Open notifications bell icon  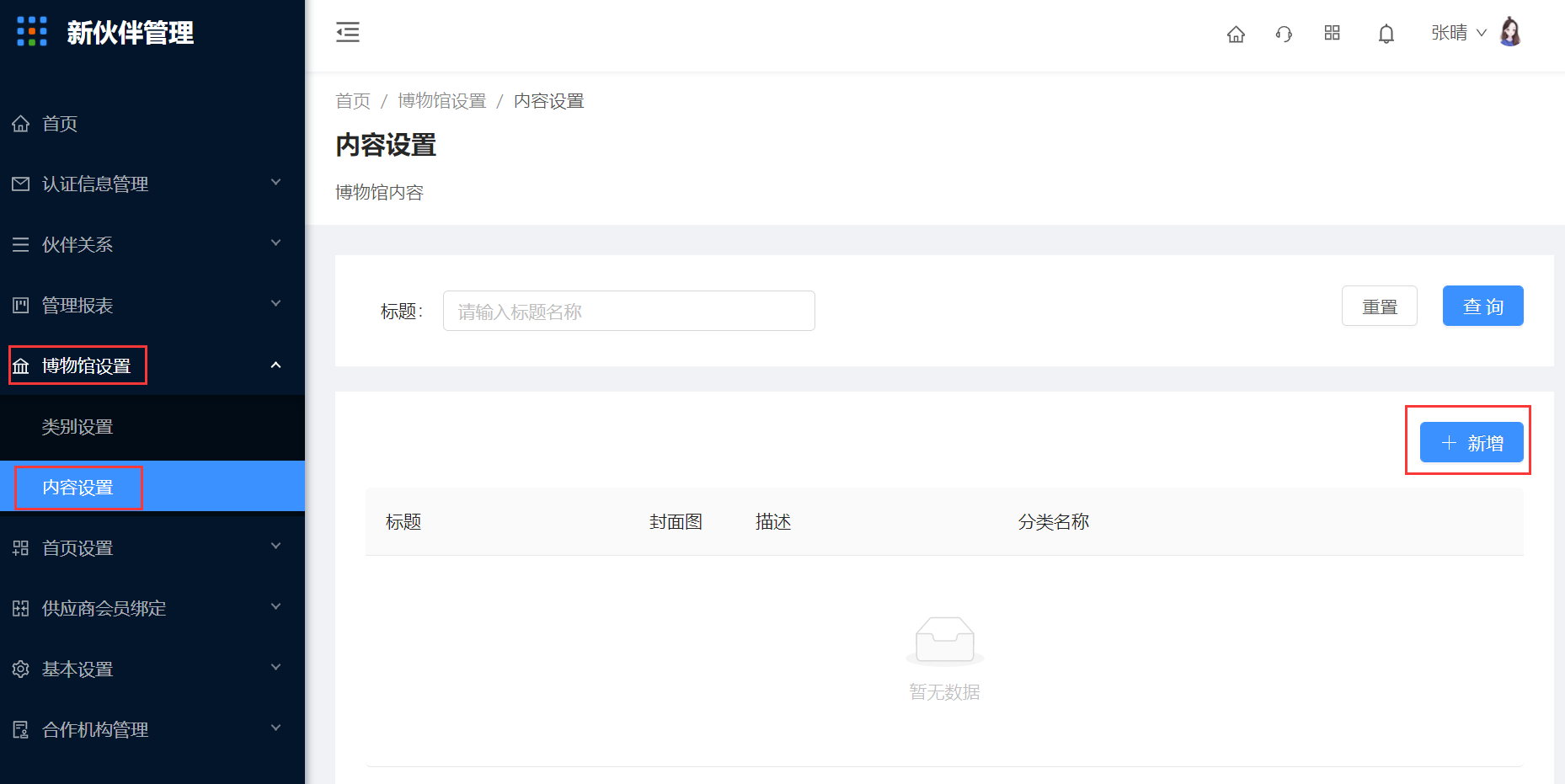click(1386, 34)
